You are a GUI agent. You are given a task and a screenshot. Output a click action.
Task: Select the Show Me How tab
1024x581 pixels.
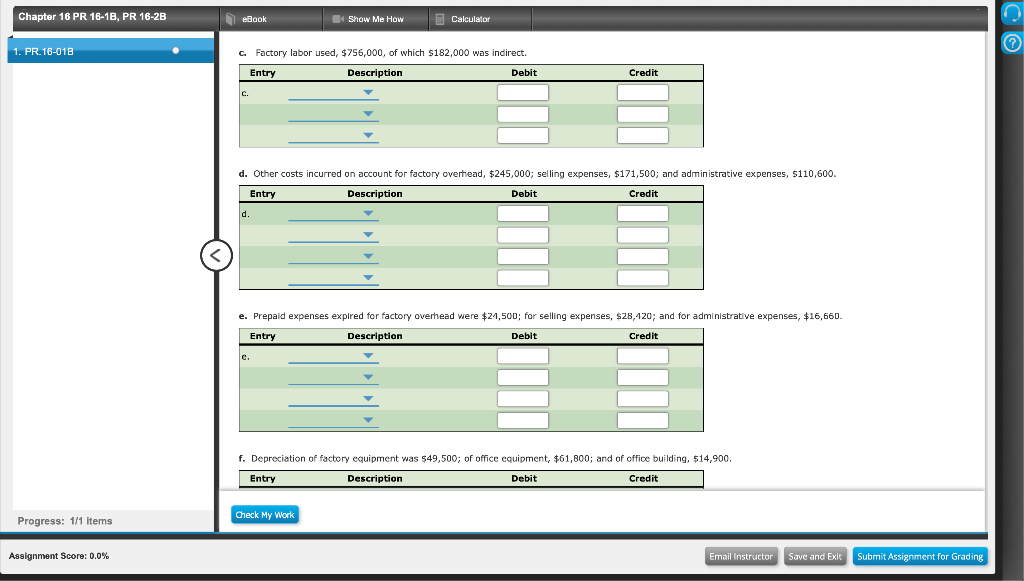[375, 18]
